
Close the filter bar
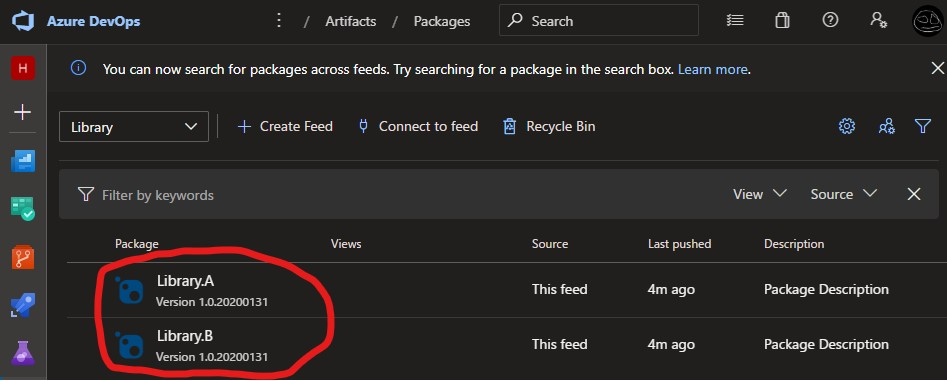[914, 194]
